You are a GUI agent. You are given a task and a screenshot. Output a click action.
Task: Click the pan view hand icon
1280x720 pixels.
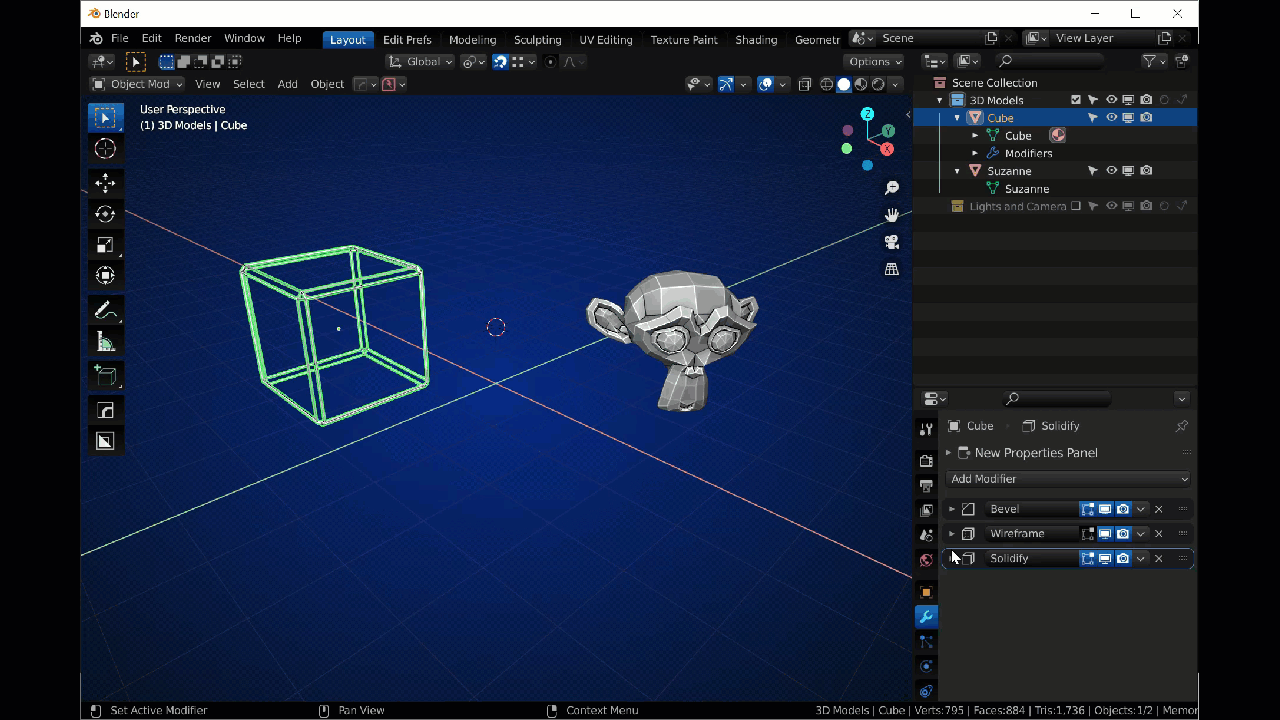coord(892,215)
